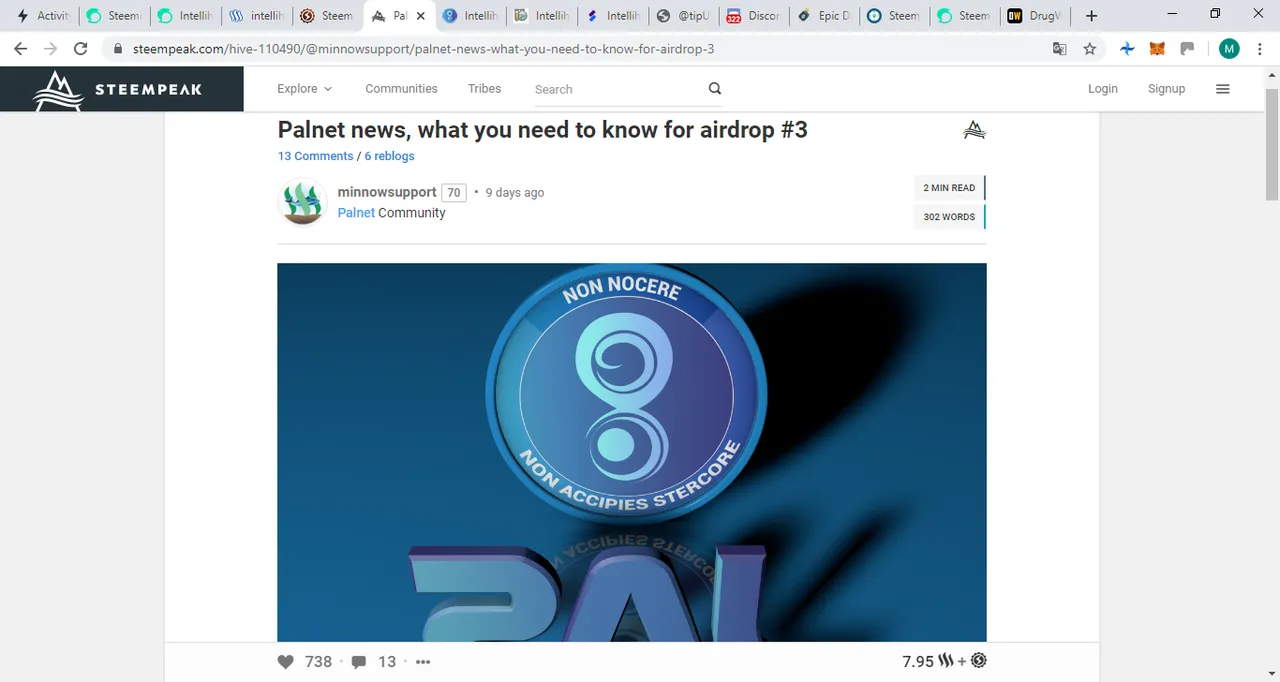
Task: Open the Google Translate page icon
Action: (x=1060, y=48)
